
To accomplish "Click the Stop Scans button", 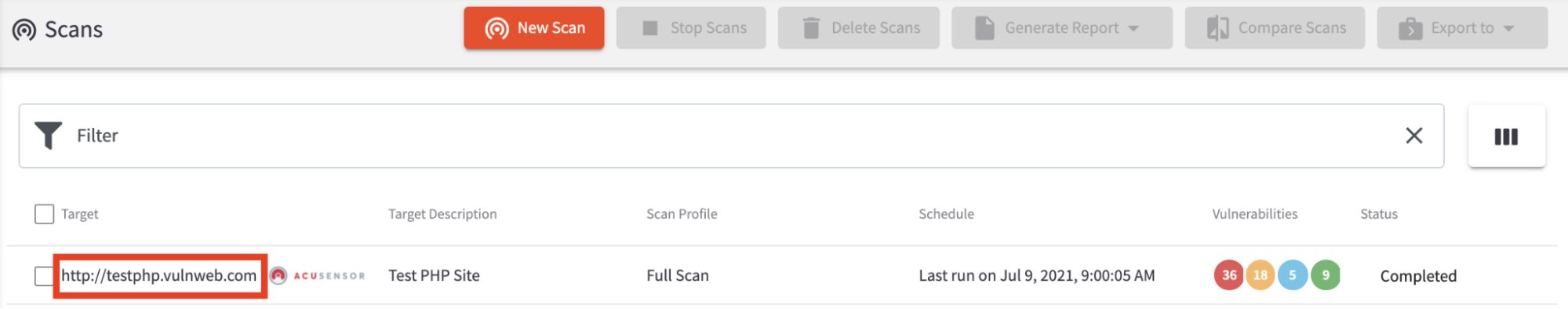I will (x=690, y=28).
